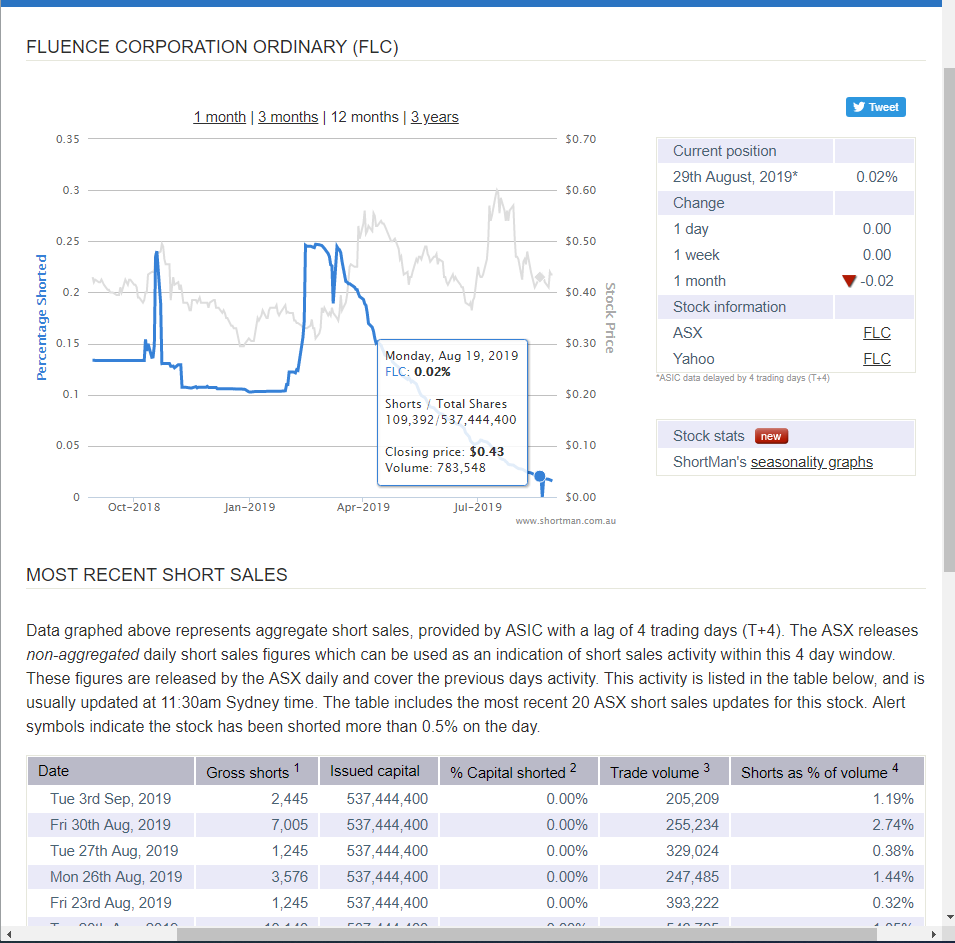Click the Gross shorts column header
The height and width of the screenshot is (943, 955).
tap(257, 771)
